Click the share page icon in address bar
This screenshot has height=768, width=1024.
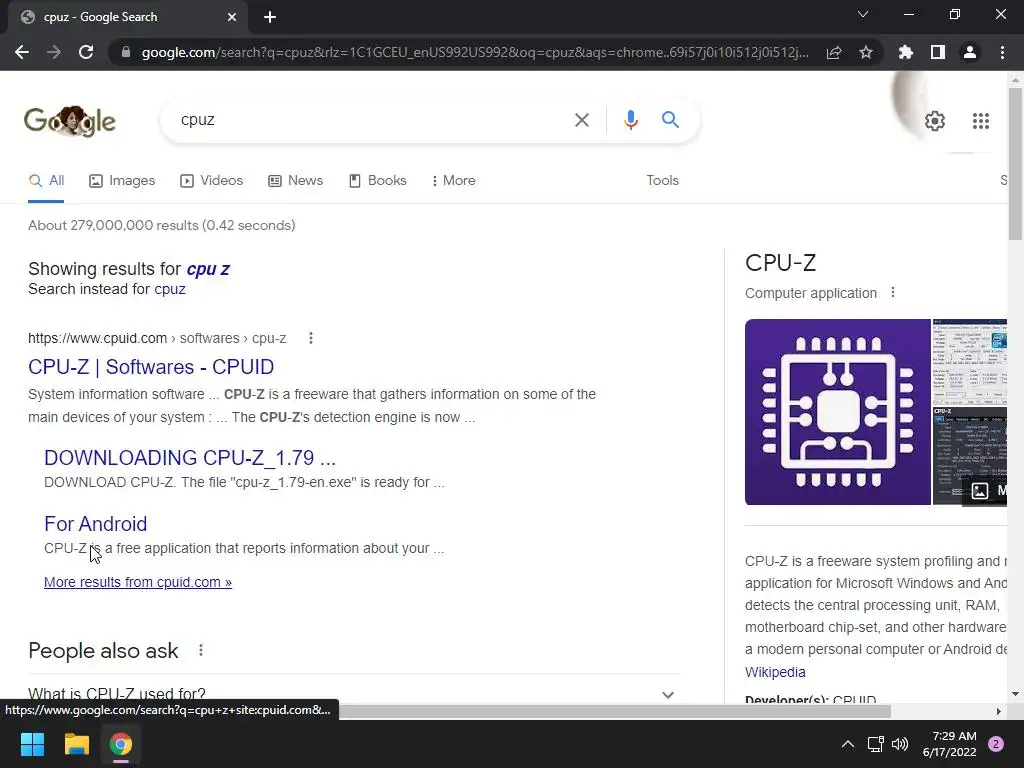tap(834, 52)
